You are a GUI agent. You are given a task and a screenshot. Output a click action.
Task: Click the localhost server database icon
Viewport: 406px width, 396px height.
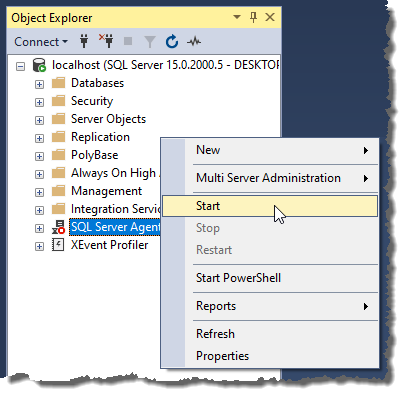pyautogui.click(x=39, y=65)
